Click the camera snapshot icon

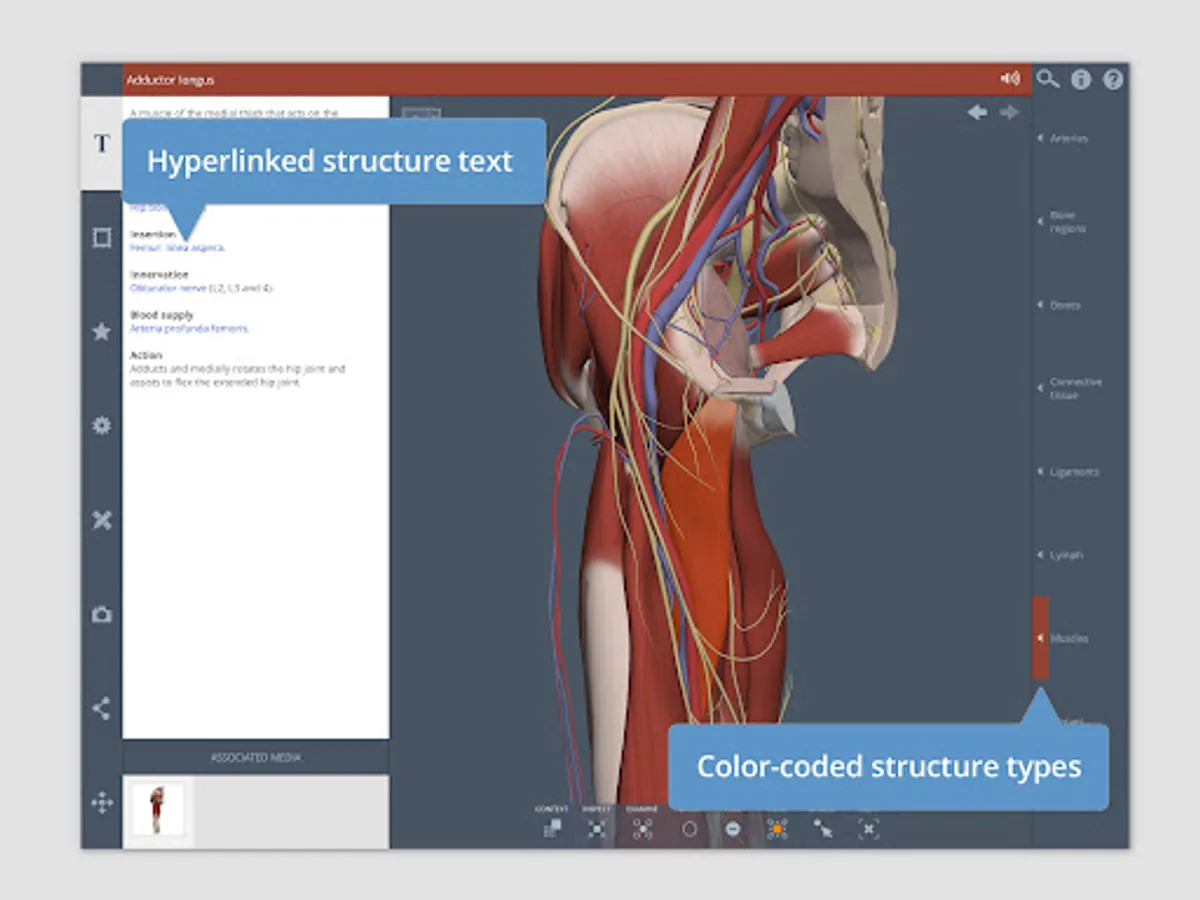point(101,615)
